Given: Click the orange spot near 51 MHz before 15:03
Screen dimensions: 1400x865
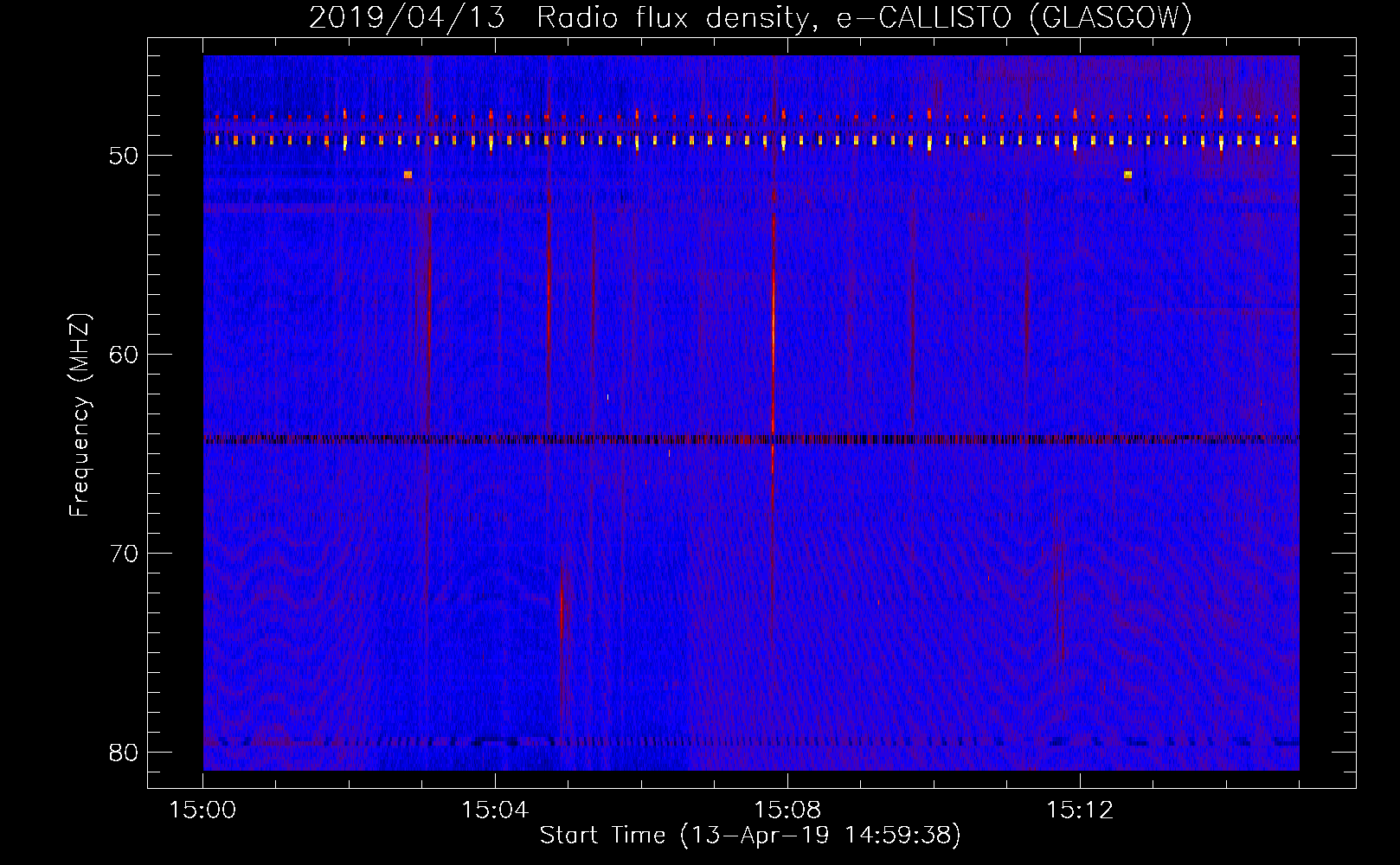Looking at the screenshot, I should point(408,175).
